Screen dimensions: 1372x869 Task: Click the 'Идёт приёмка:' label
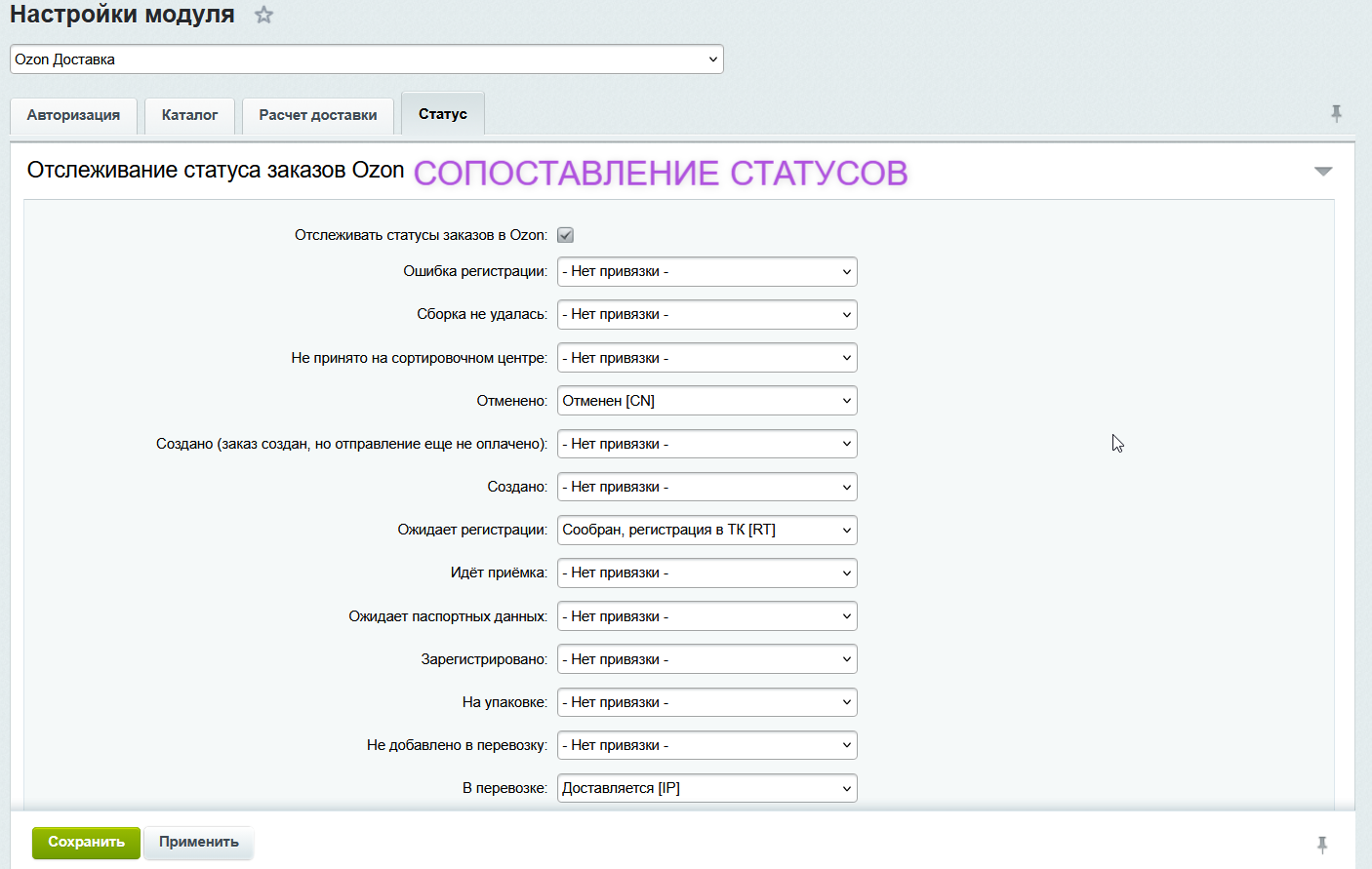[x=499, y=573]
